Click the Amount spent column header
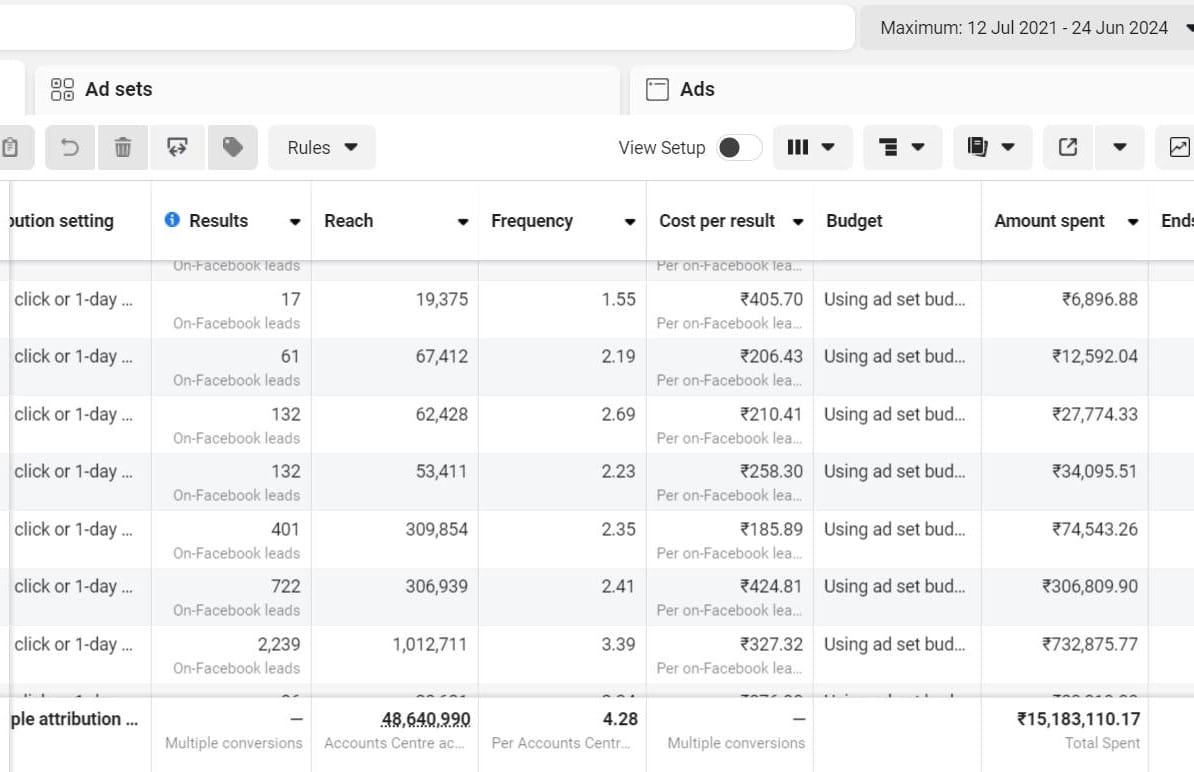This screenshot has height=772, width=1194. [1049, 221]
